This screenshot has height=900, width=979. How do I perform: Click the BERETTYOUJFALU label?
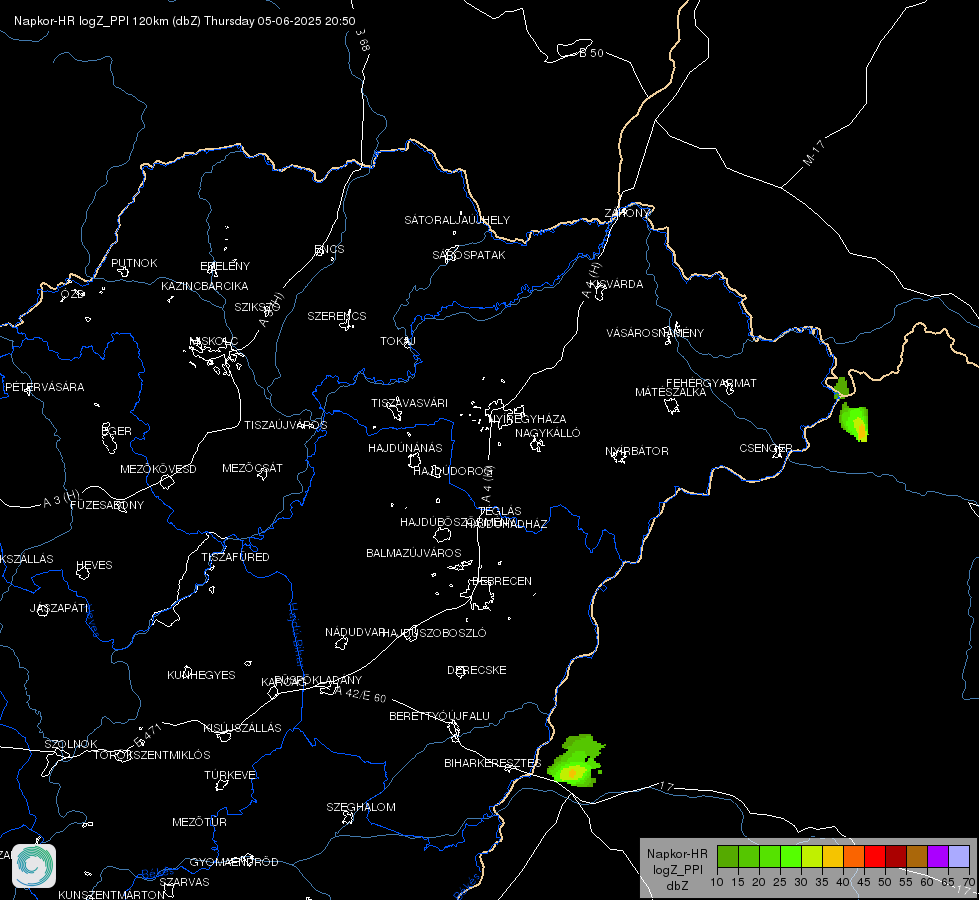tap(440, 716)
